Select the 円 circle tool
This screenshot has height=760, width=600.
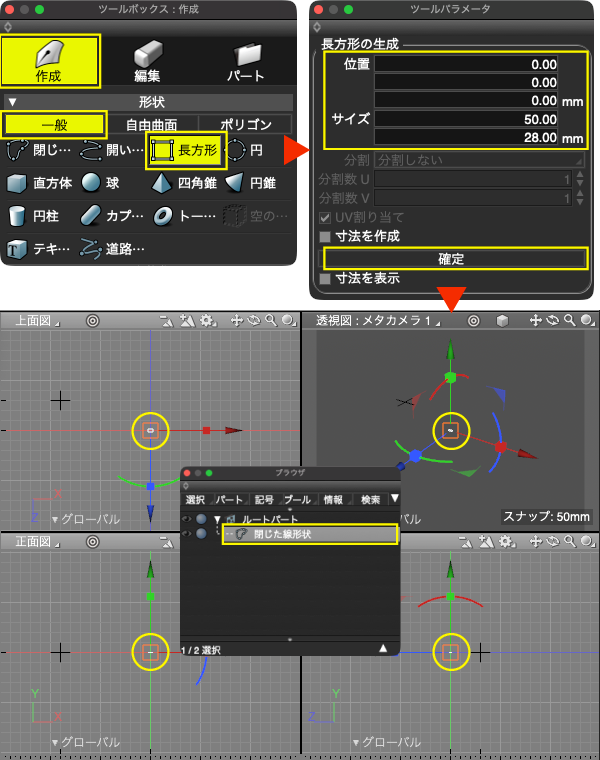click(245, 150)
